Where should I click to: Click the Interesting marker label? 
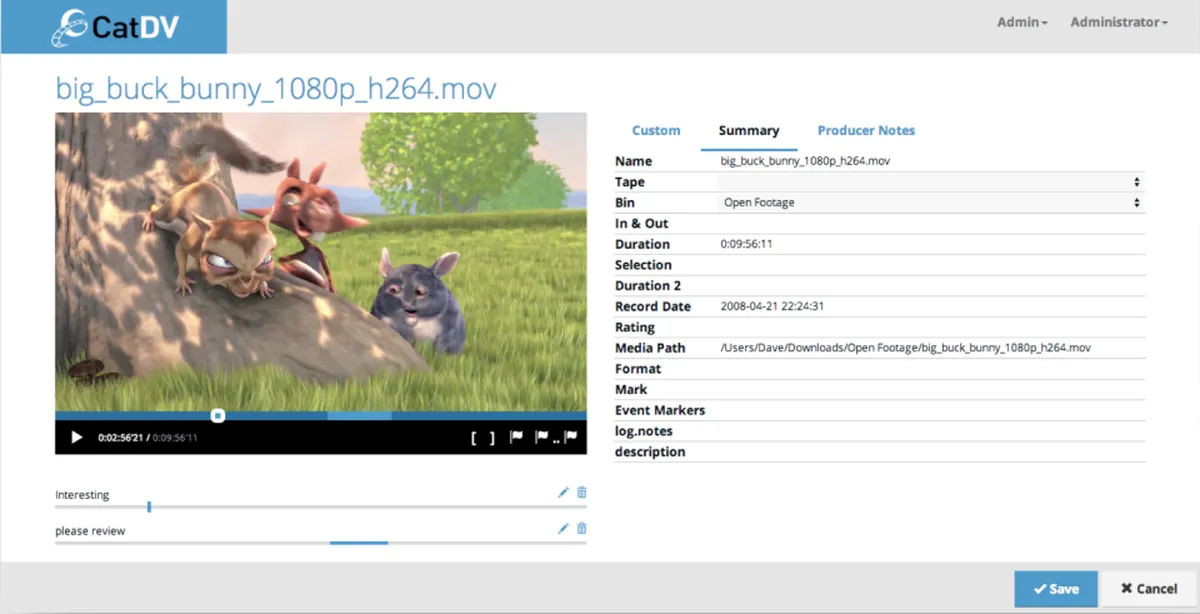(82, 495)
